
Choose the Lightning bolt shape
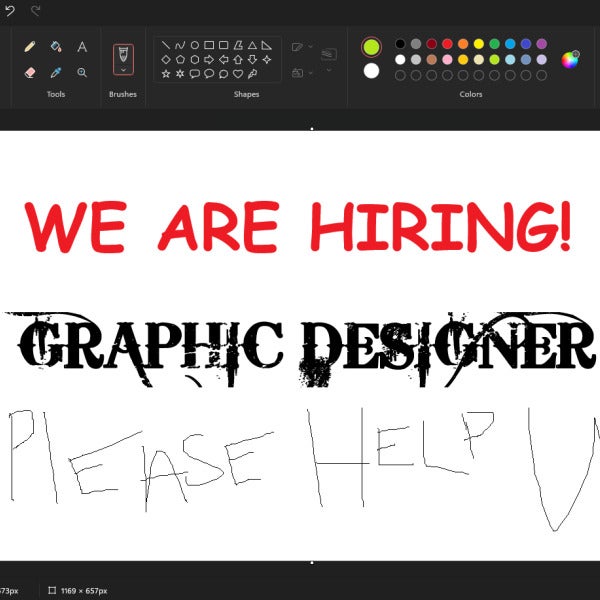pos(252,74)
